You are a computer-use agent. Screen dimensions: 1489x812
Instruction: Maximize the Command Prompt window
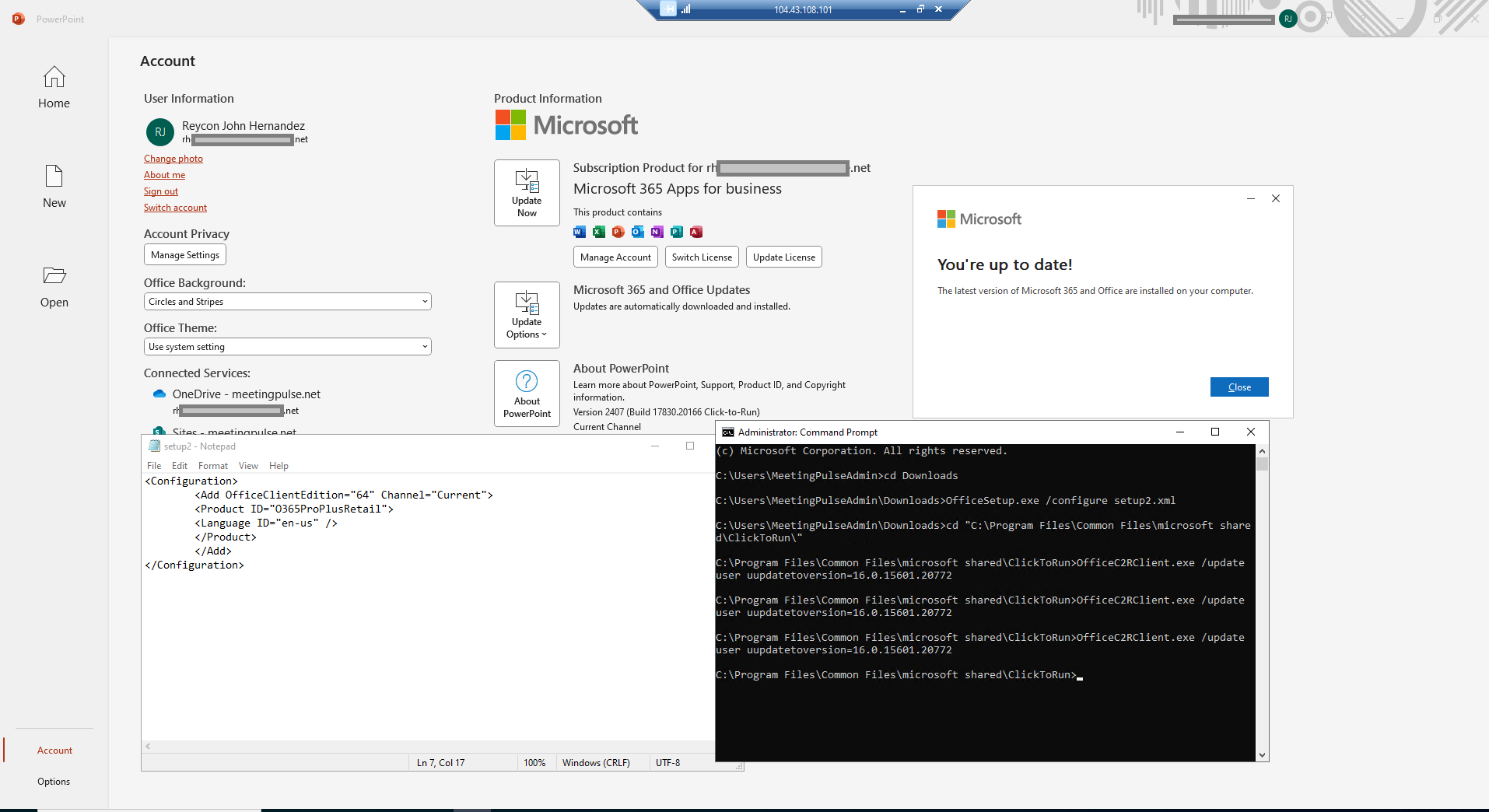click(1215, 432)
